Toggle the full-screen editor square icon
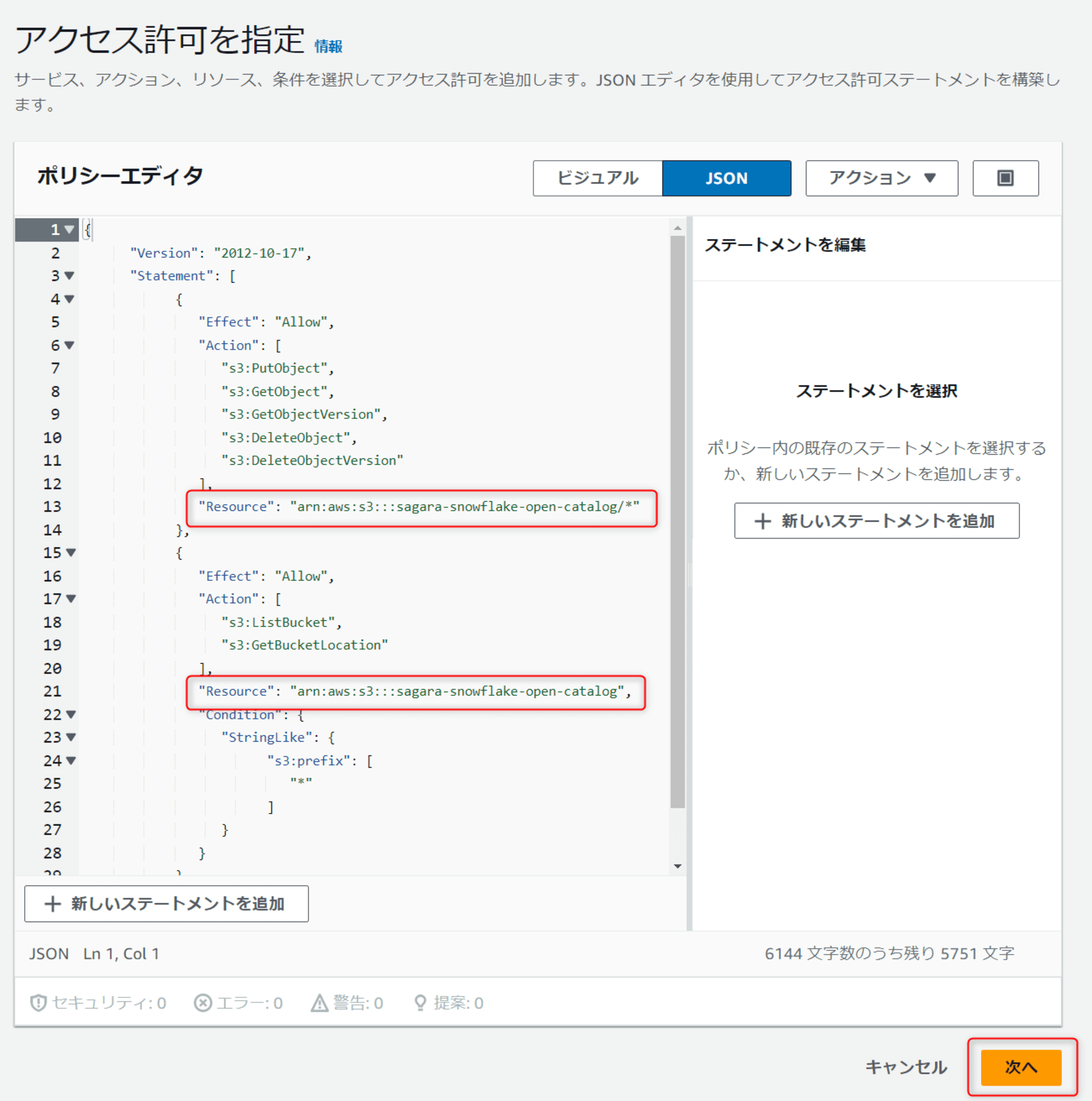This screenshot has width=1092, height=1101. click(x=1005, y=178)
